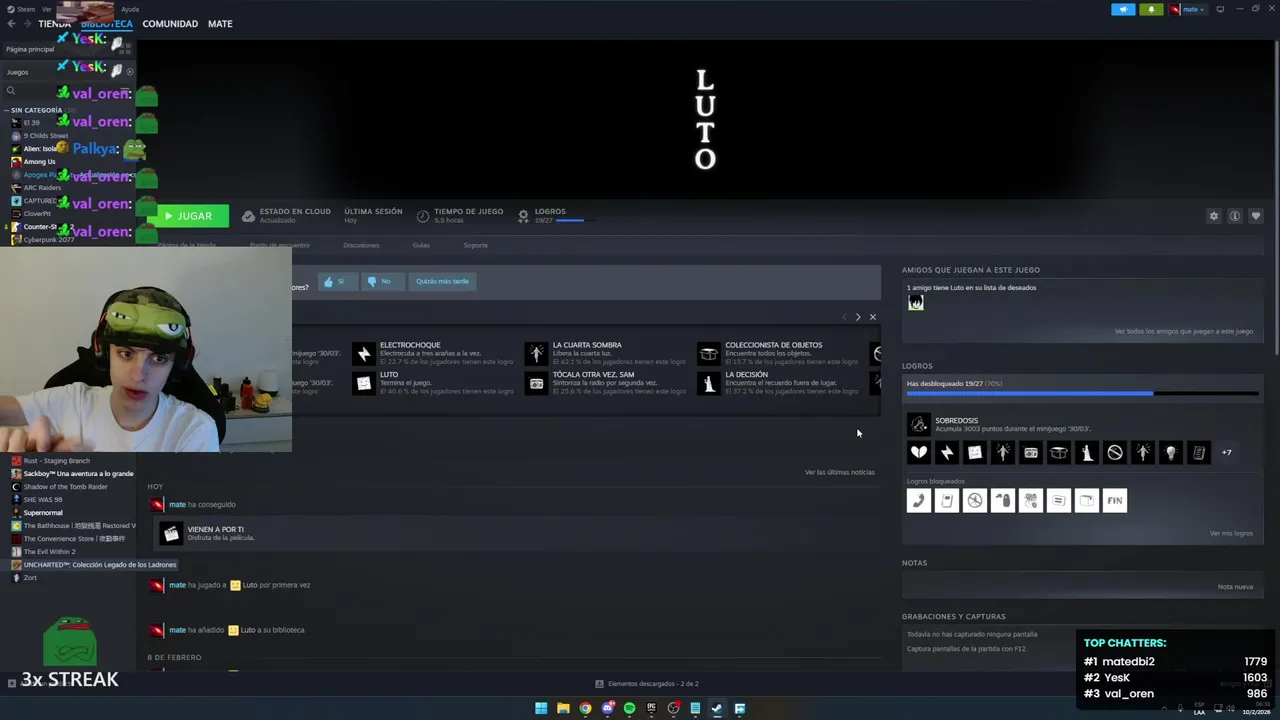Open the Discusiones tab
The height and width of the screenshot is (720, 1280).
(x=361, y=245)
